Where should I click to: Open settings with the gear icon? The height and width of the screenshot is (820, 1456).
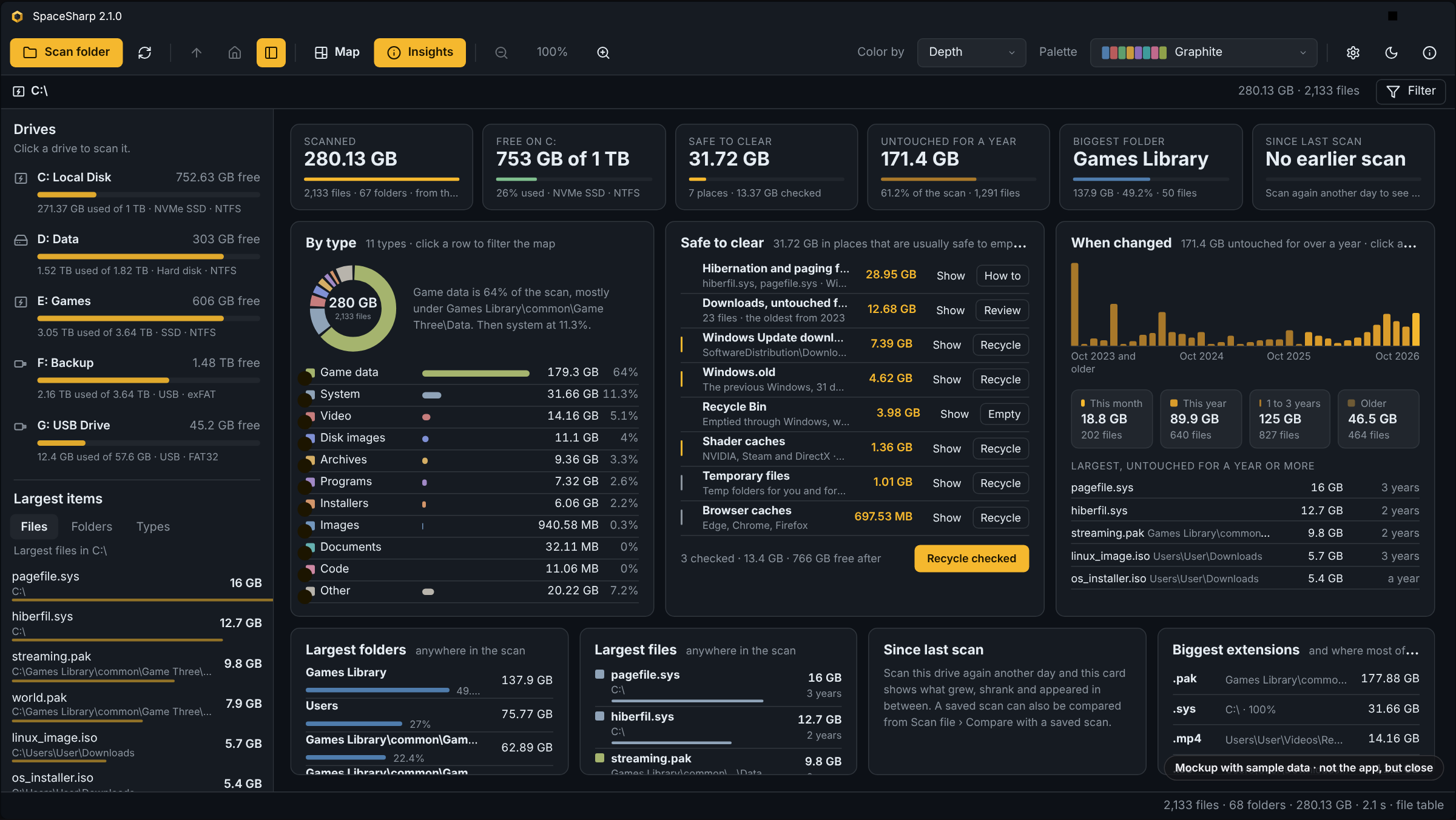pos(1353,53)
